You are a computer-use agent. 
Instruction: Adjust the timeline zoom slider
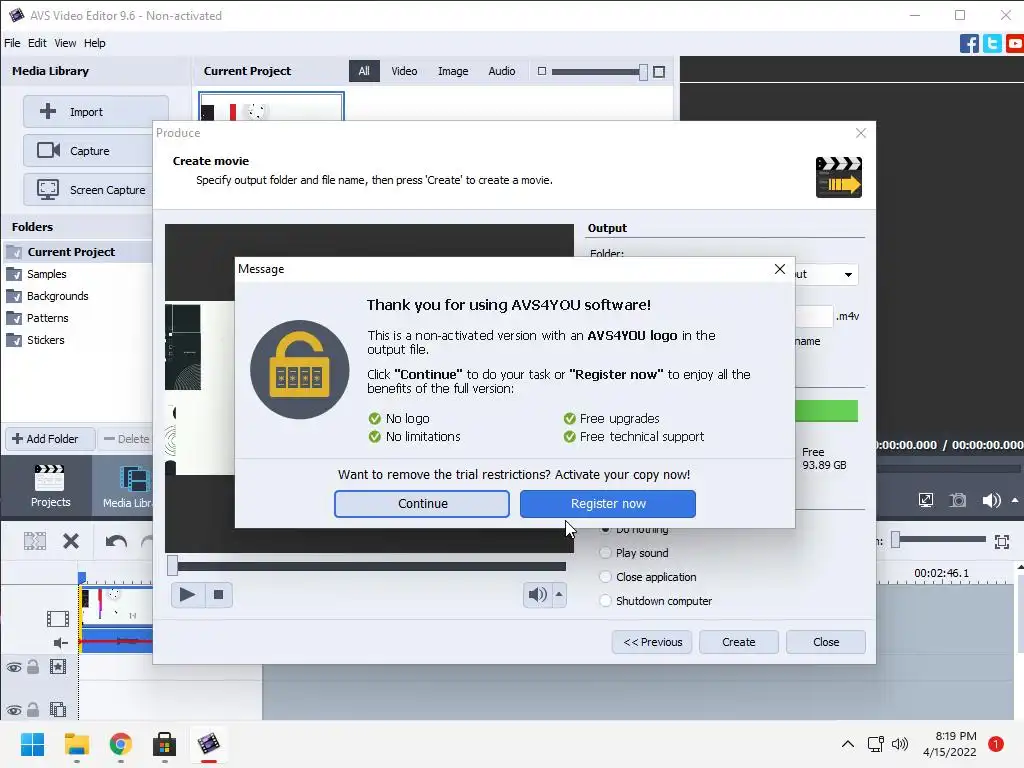896,539
